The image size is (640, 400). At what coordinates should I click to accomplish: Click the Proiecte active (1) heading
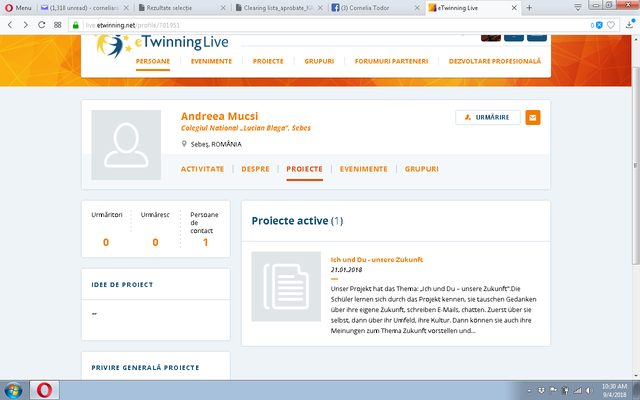pos(297,221)
